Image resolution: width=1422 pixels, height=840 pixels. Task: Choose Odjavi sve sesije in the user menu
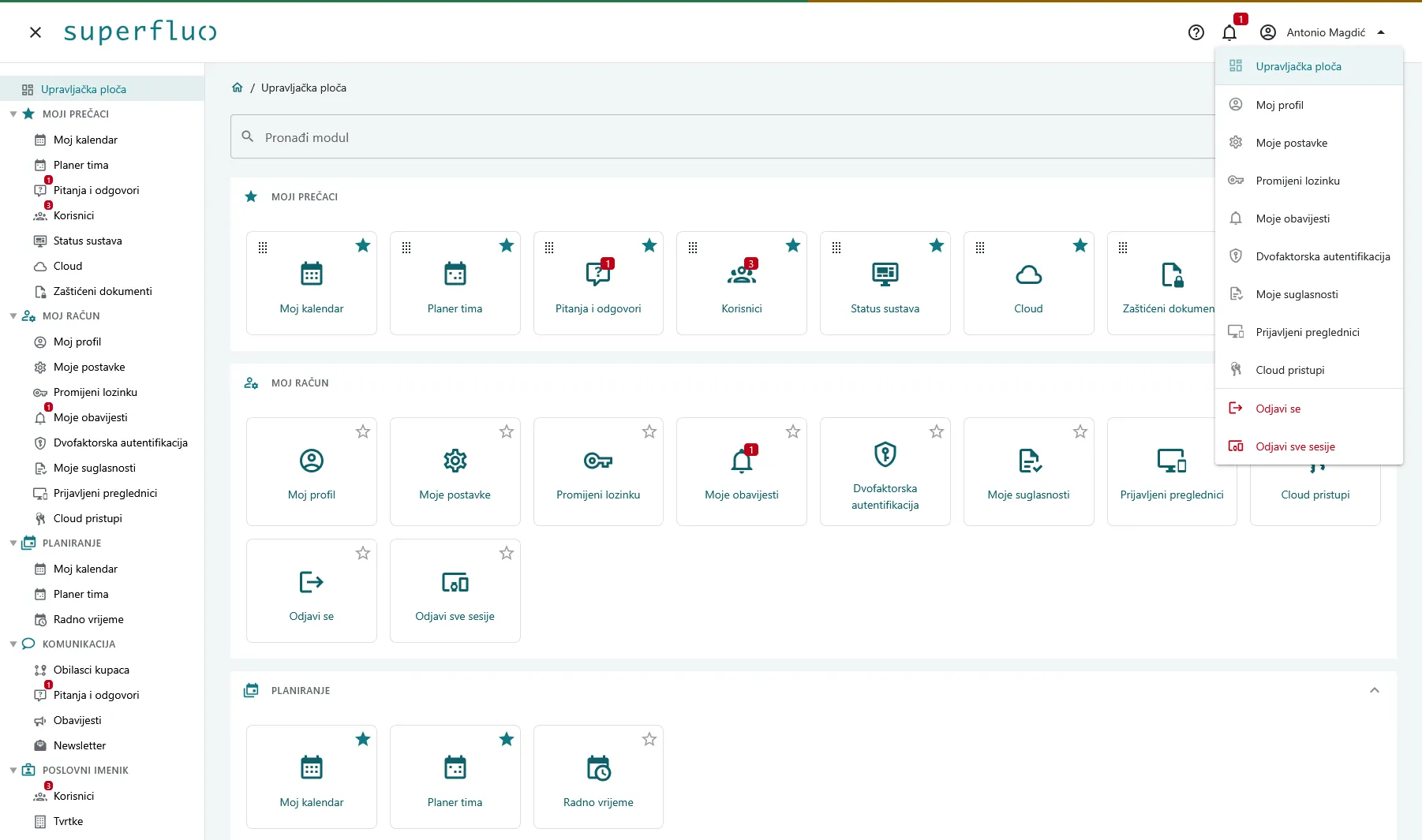click(1309, 446)
